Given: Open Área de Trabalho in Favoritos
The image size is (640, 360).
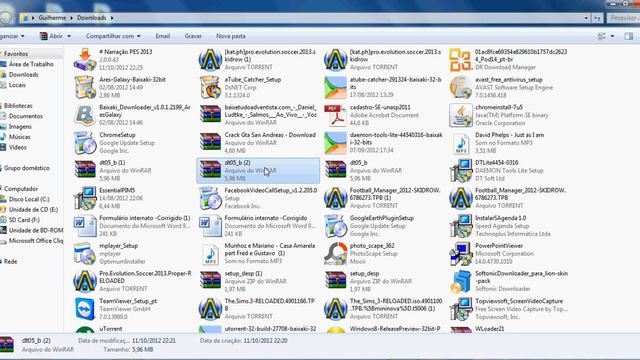Looking at the screenshot, I should pos(31,64).
